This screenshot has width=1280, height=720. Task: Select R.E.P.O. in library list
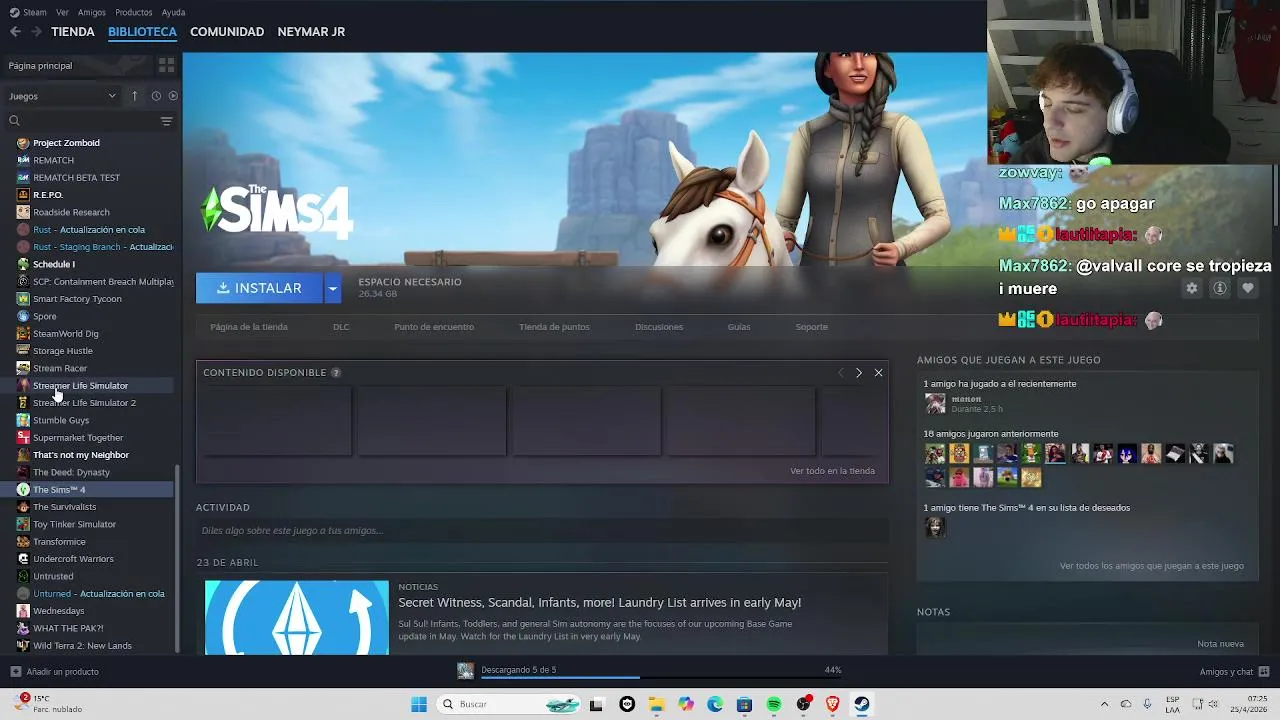(48, 195)
